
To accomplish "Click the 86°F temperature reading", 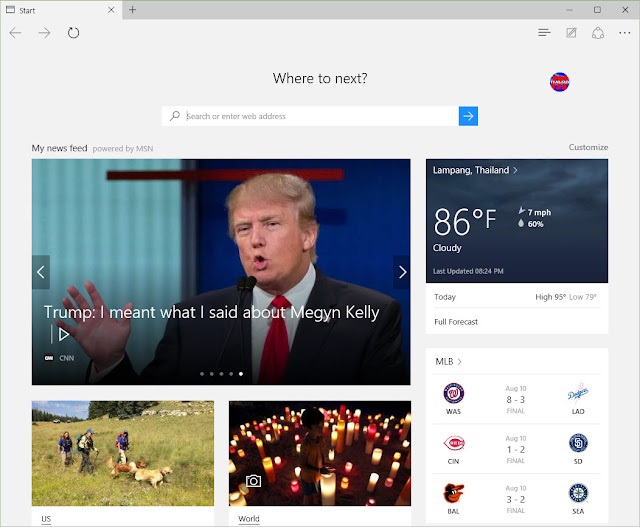I will [464, 222].
